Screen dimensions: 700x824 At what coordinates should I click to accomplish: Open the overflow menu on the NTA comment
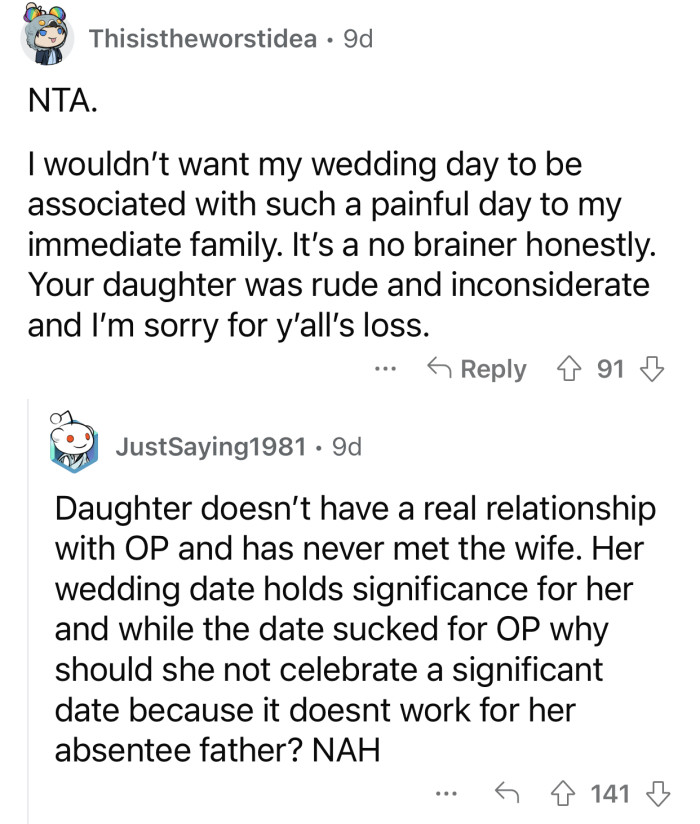click(x=387, y=369)
